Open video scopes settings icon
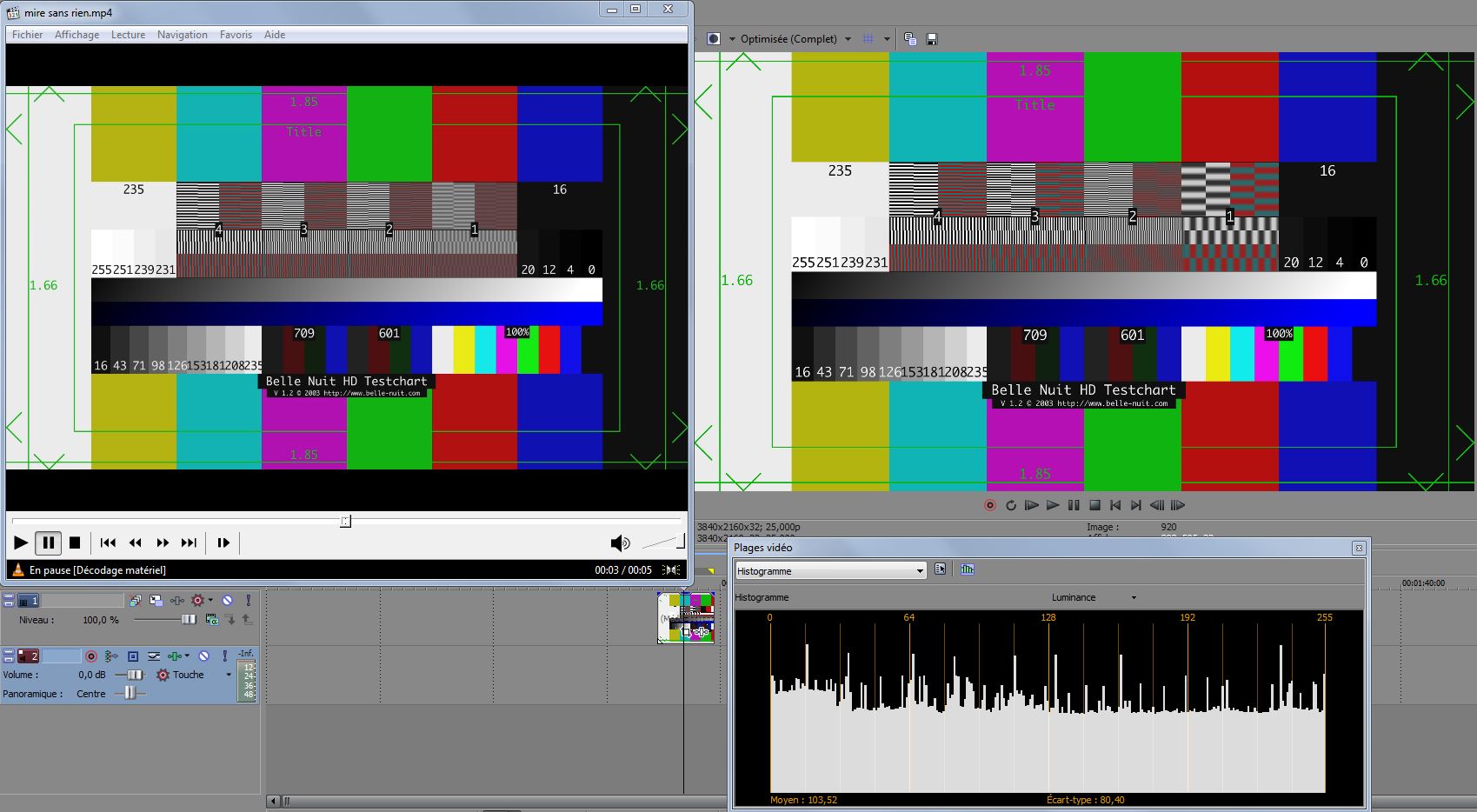 (x=941, y=569)
